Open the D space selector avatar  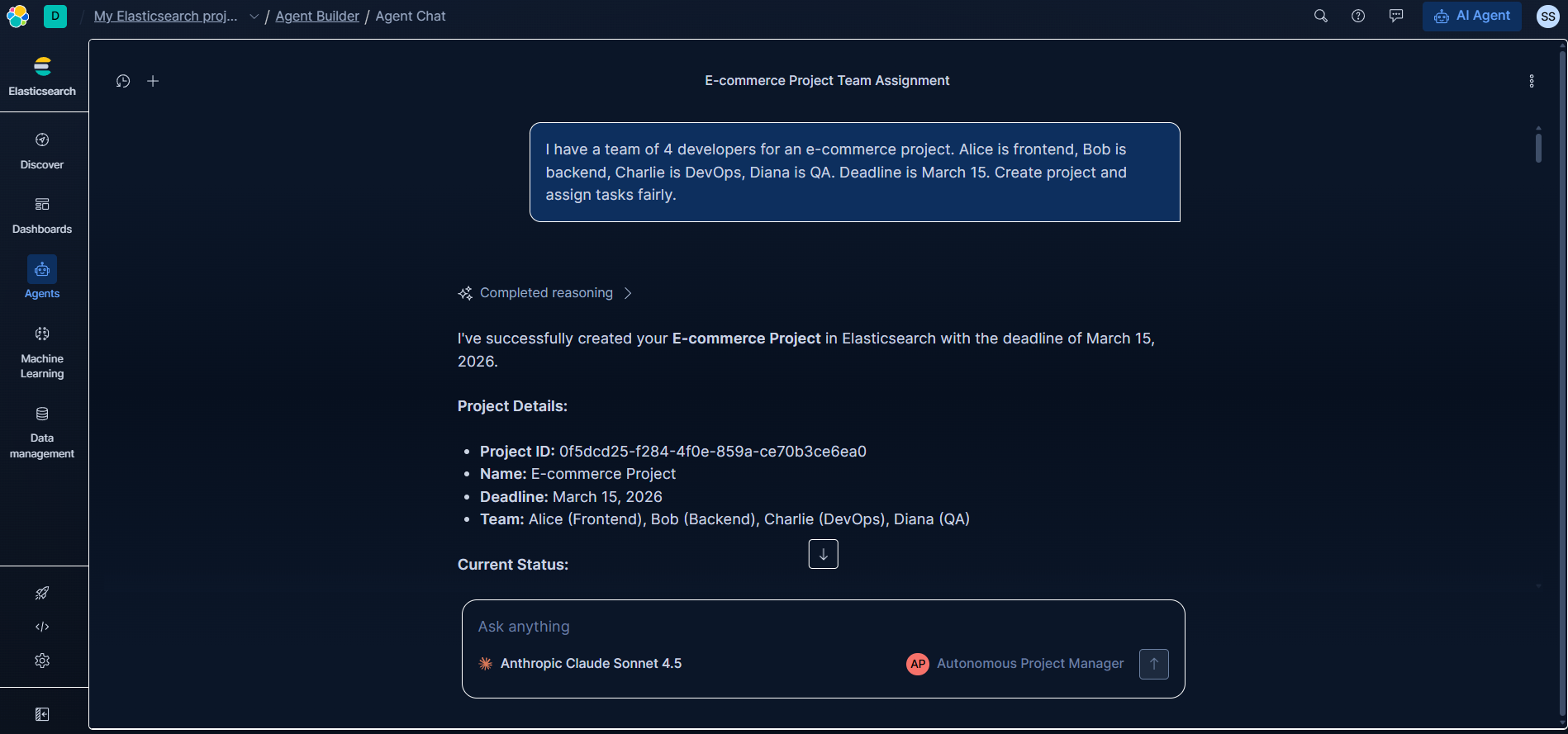(55, 16)
